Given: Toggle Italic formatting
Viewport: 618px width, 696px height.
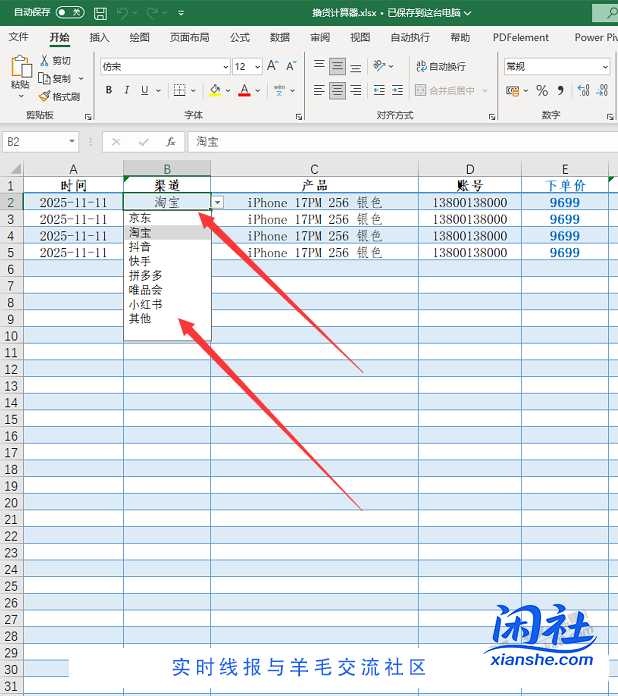Looking at the screenshot, I should pyautogui.click(x=127, y=90).
